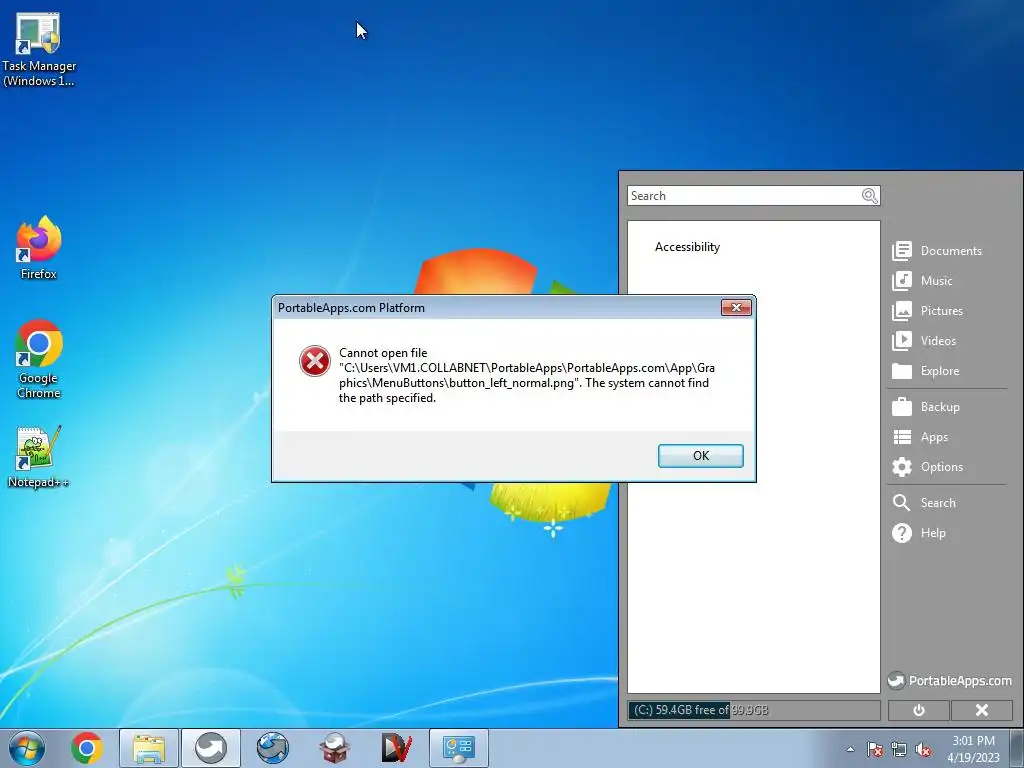Click the Music note icon
Image resolution: width=1024 pixels, height=768 pixels.
tap(902, 281)
